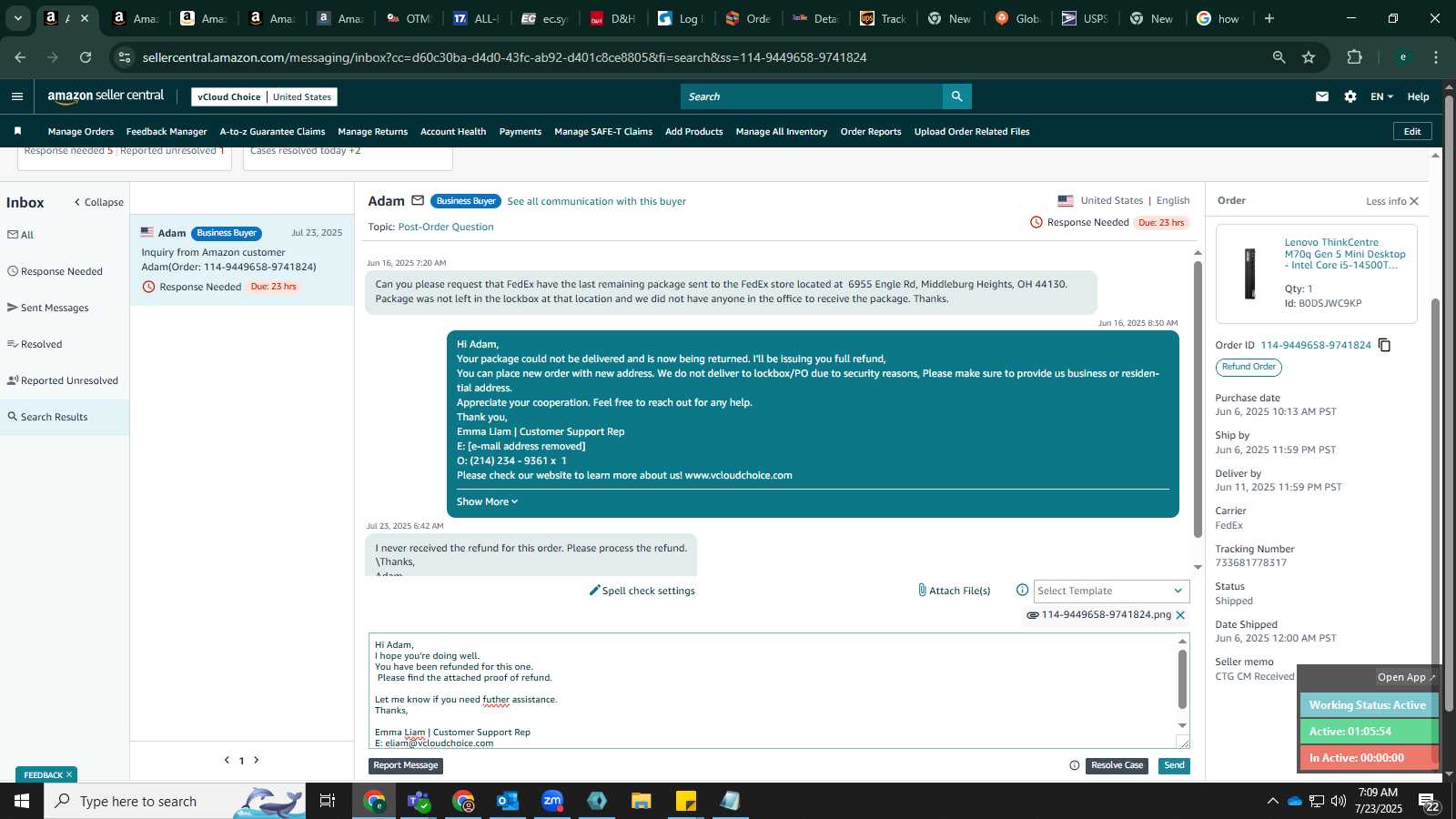
Task: Open Sticky Notes from the taskbar
Action: (x=686, y=801)
